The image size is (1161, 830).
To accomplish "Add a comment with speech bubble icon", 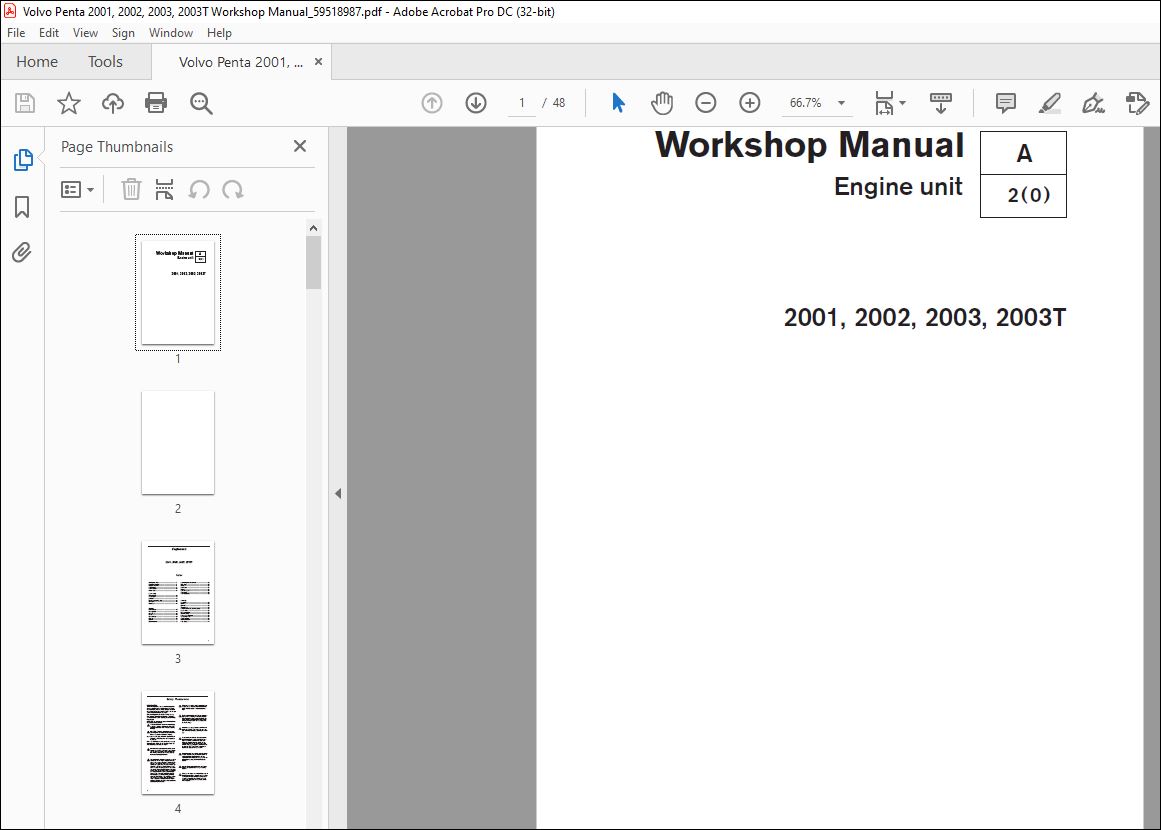I will coord(1006,103).
